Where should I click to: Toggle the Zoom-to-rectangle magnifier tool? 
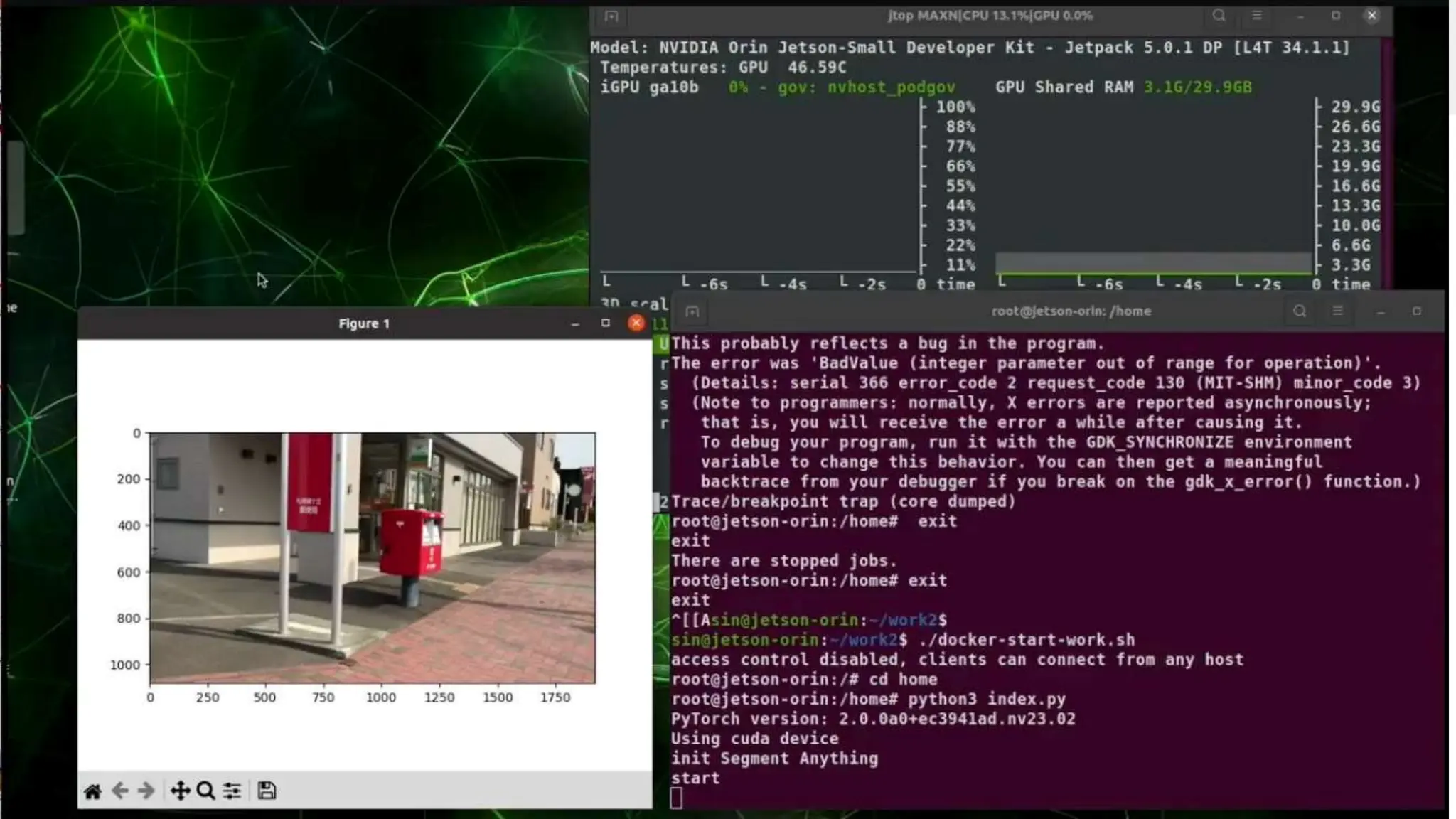(x=205, y=791)
